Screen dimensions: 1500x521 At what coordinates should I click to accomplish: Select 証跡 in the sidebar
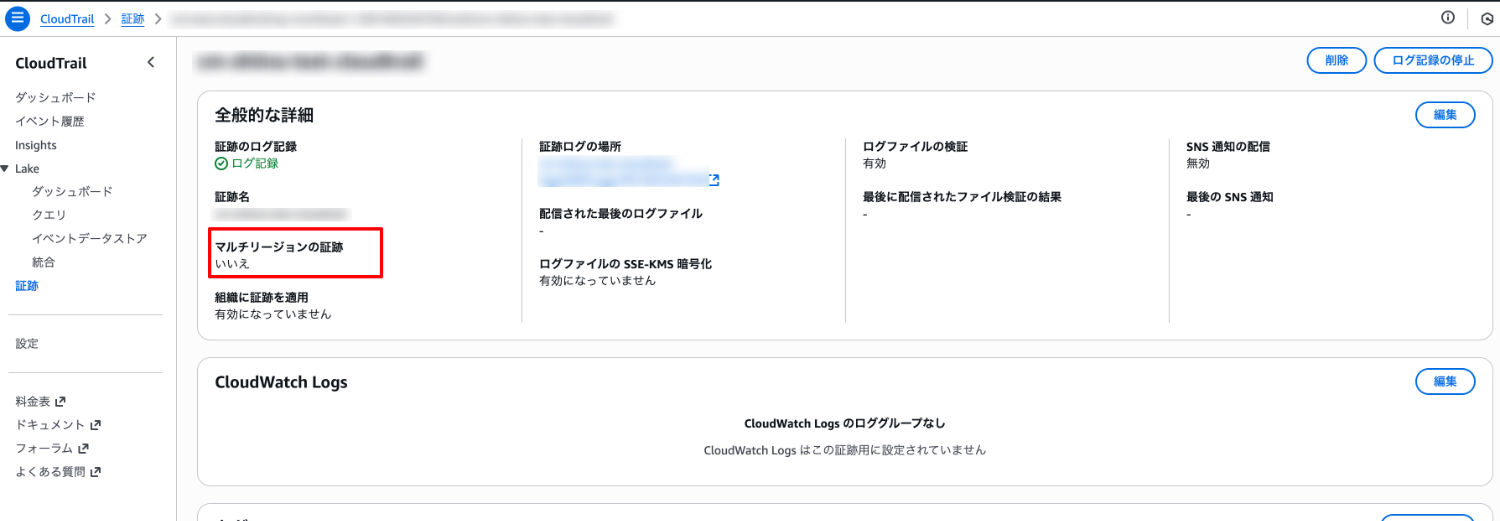27,286
